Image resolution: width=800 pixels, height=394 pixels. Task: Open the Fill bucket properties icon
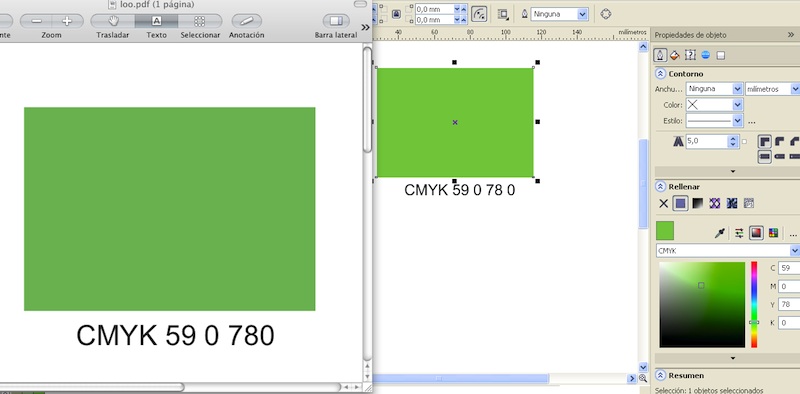(x=674, y=55)
